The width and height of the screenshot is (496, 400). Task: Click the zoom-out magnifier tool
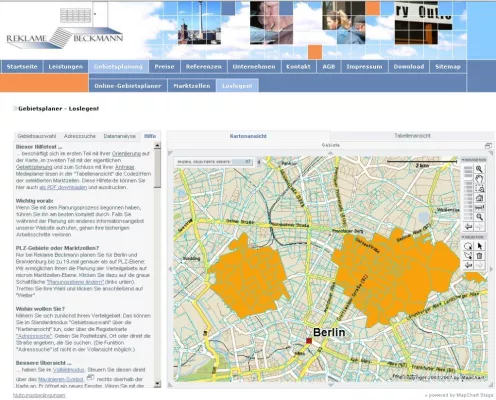click(479, 217)
